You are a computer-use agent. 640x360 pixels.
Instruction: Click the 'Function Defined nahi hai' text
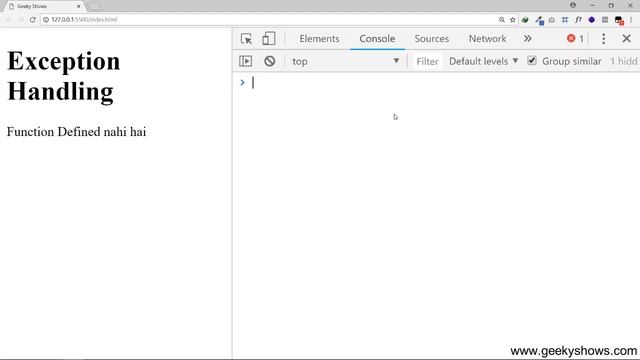point(76,132)
